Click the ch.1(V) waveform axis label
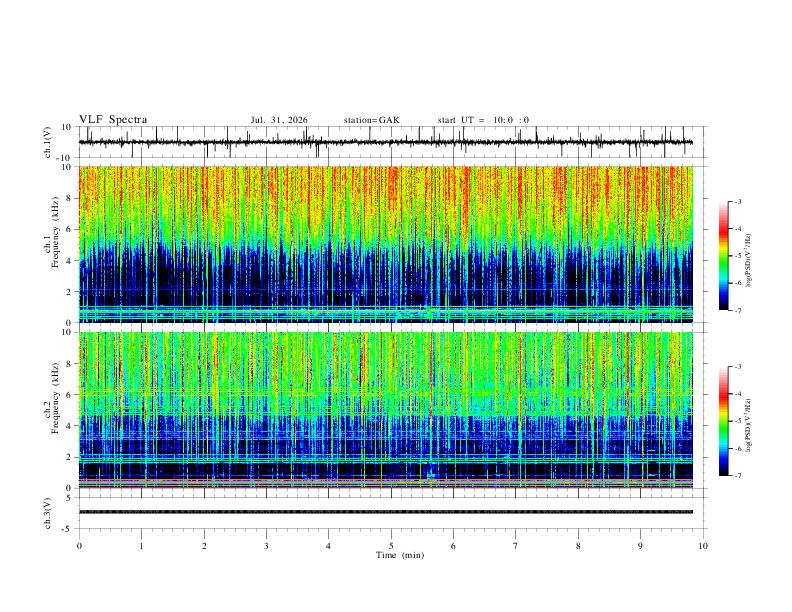 48,142
